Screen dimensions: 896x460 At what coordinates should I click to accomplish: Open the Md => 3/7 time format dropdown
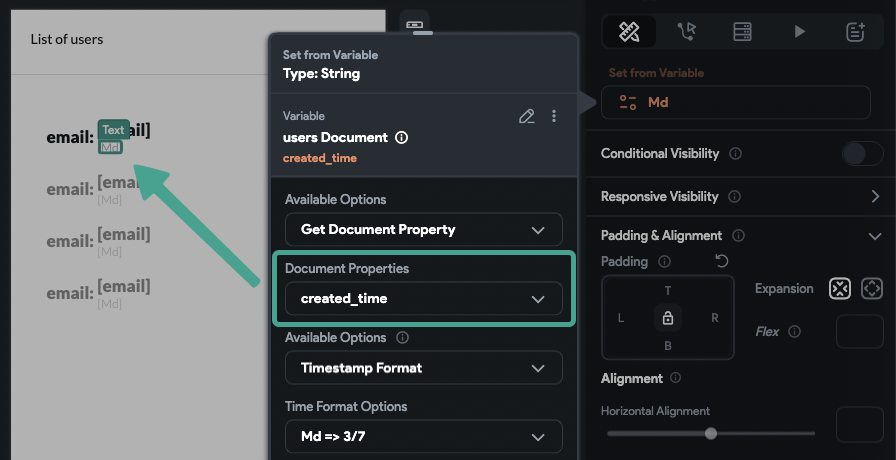tap(424, 437)
